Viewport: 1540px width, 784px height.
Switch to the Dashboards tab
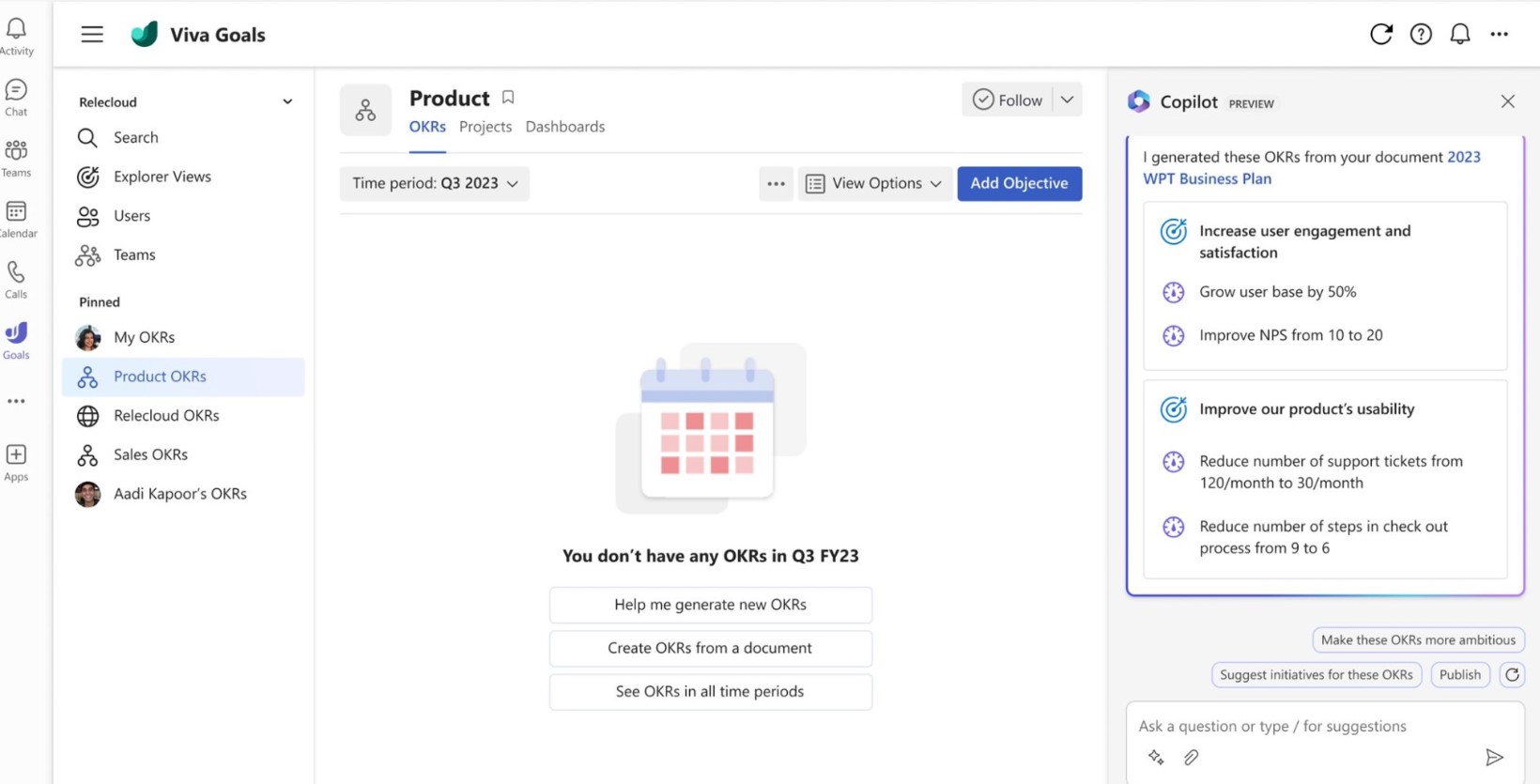click(565, 127)
